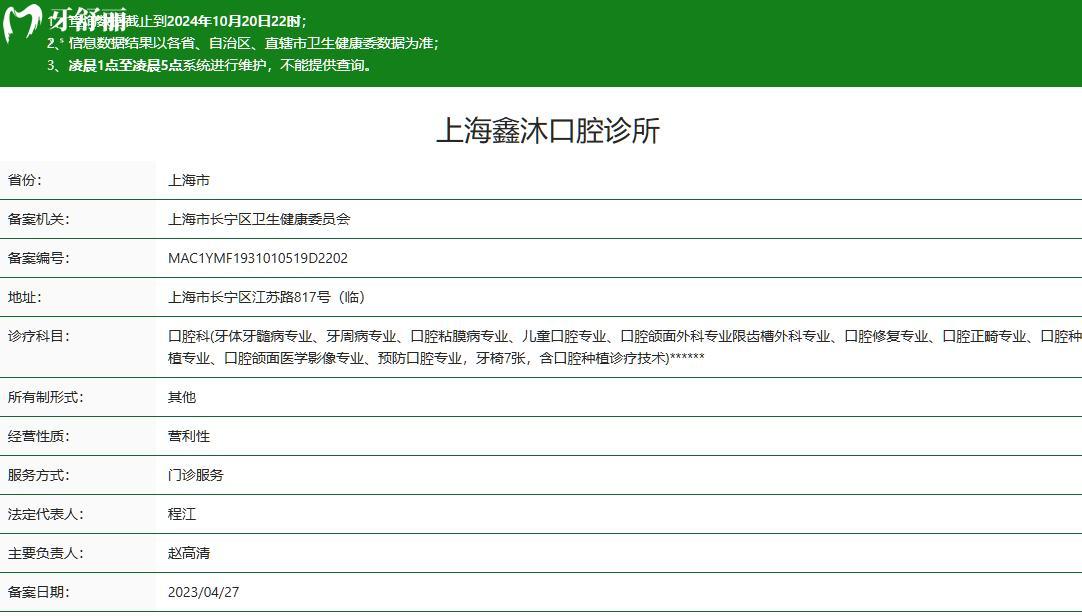Select 上海市长宁区卫生健康委员会 registration authority text
This screenshot has height=616, width=1082.
point(259,219)
